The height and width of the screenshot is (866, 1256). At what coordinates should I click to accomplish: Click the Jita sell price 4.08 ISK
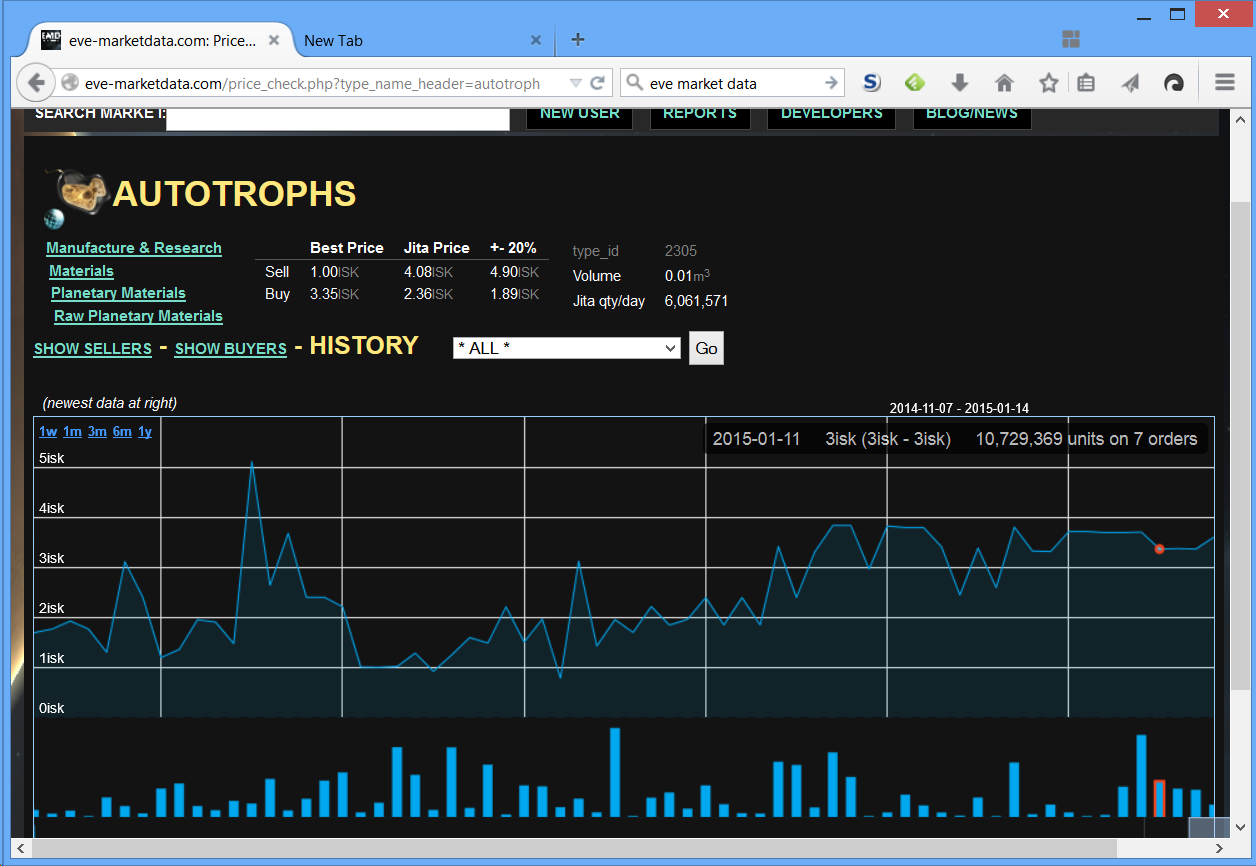[428, 272]
